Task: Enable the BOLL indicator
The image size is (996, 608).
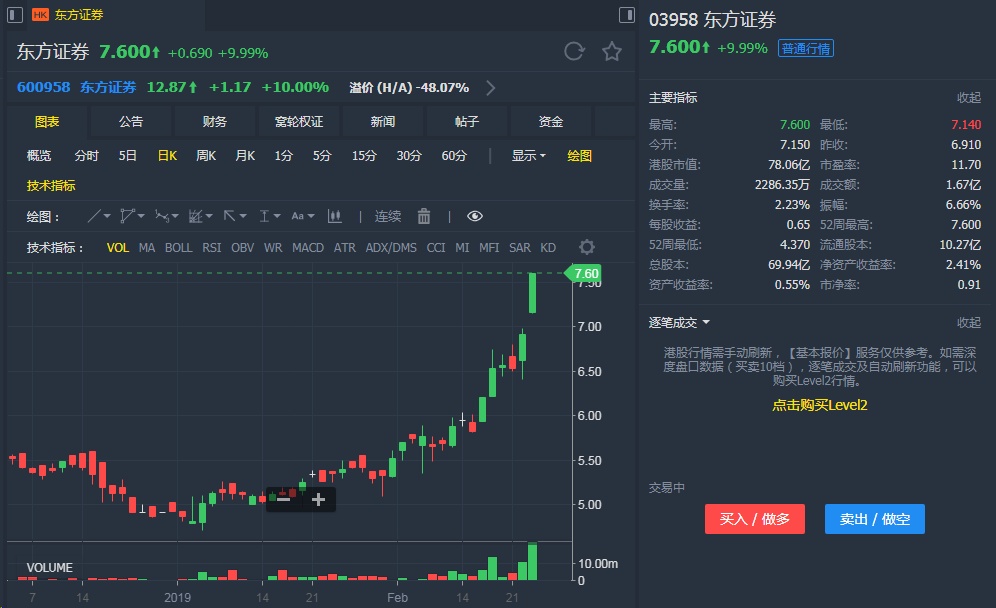Action: coord(178,248)
